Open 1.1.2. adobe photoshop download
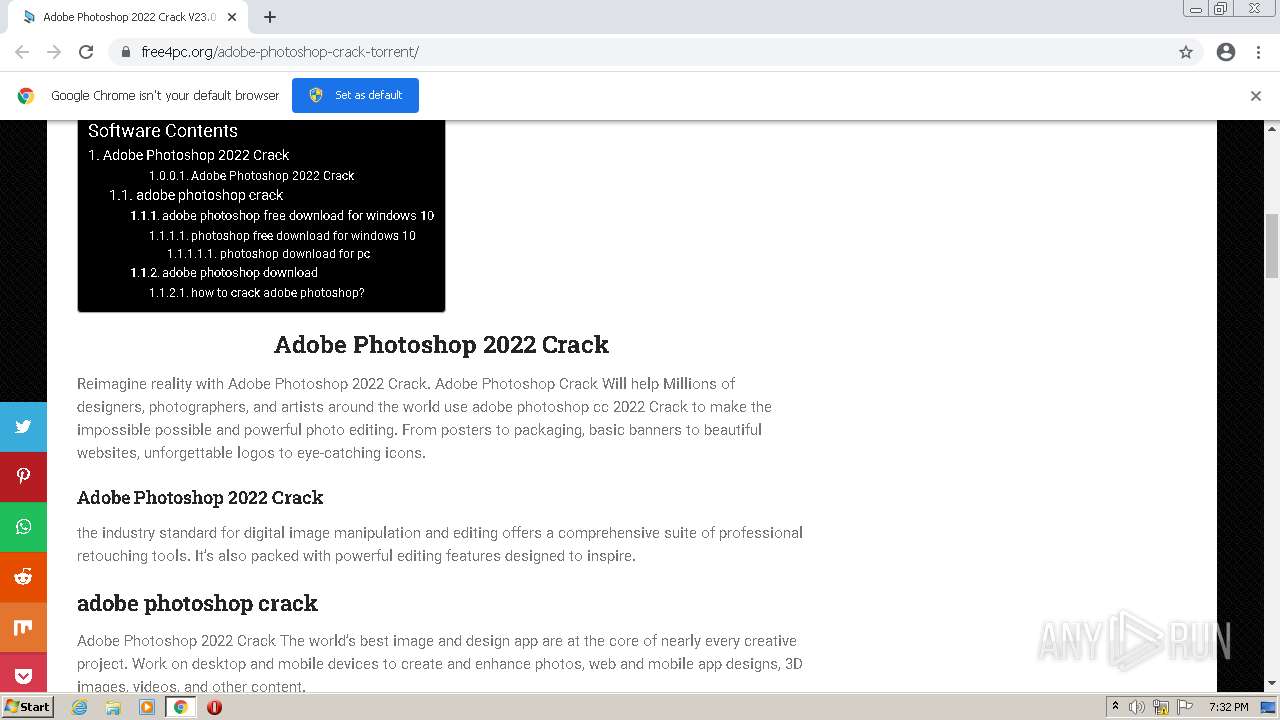 click(224, 273)
